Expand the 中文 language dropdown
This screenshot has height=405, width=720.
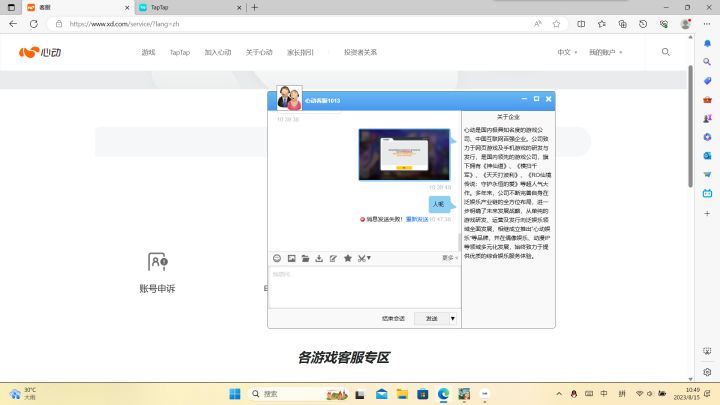tap(567, 52)
